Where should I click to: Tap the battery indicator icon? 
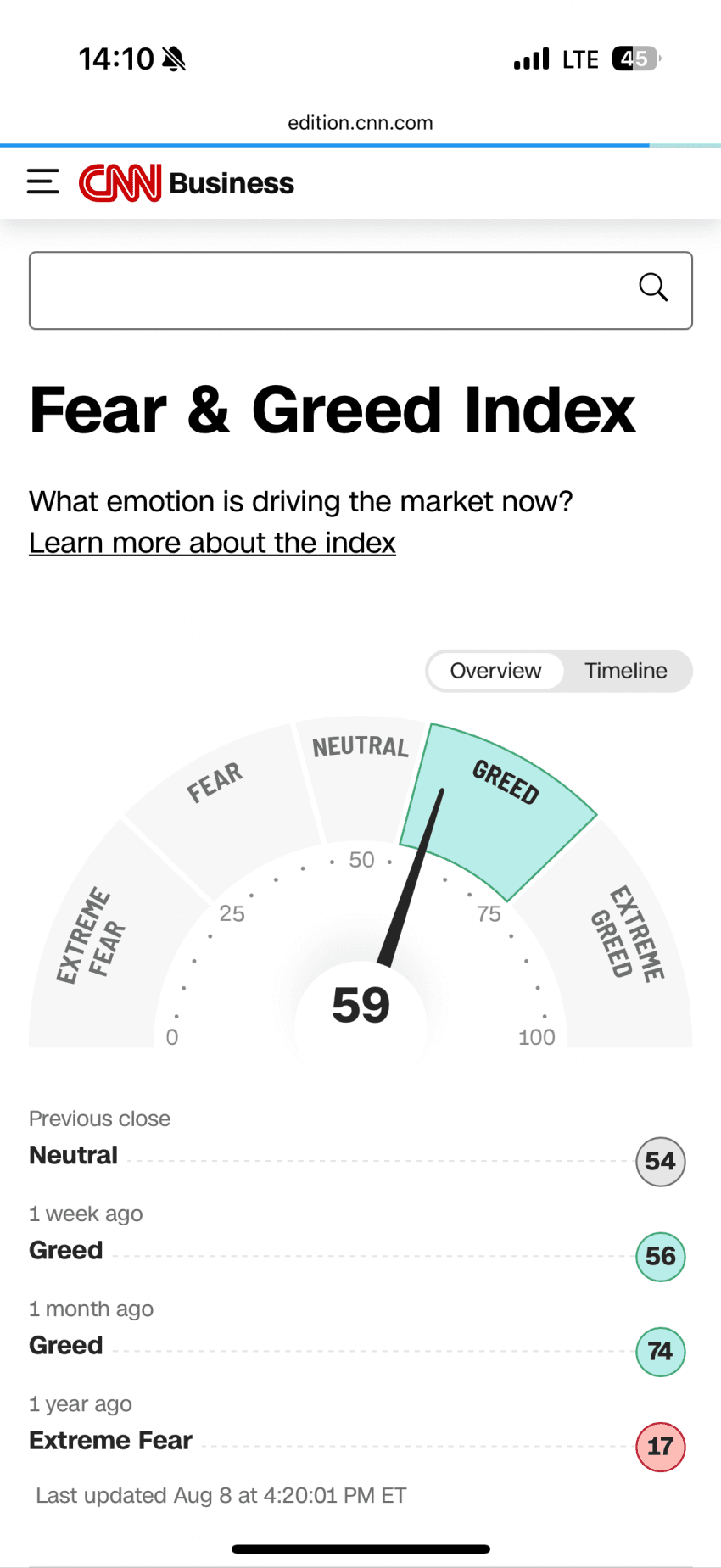(x=635, y=59)
